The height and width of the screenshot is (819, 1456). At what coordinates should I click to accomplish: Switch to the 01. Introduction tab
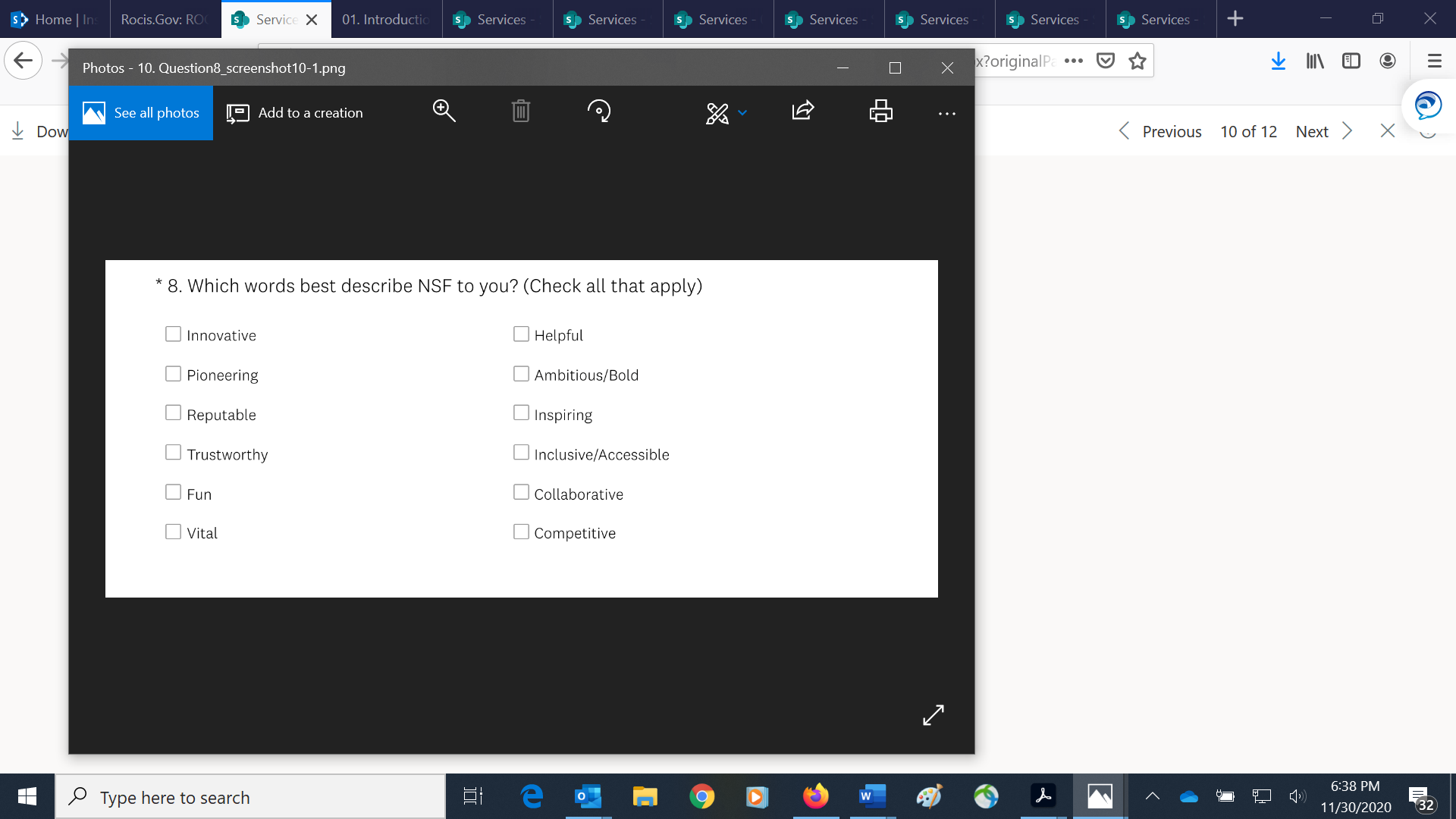pos(385,20)
